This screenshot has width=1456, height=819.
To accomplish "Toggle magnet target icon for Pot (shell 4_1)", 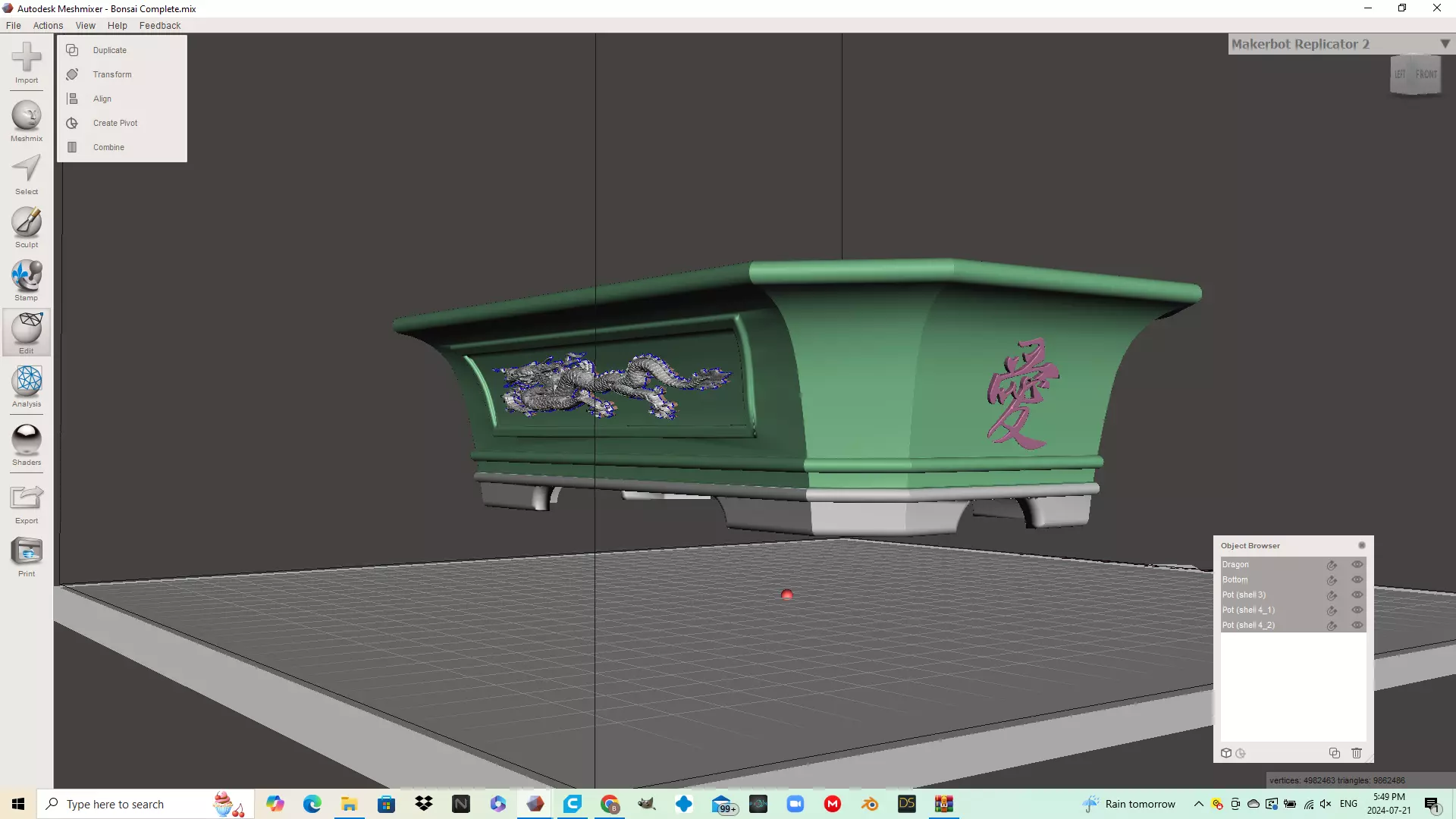I will 1332,610.
